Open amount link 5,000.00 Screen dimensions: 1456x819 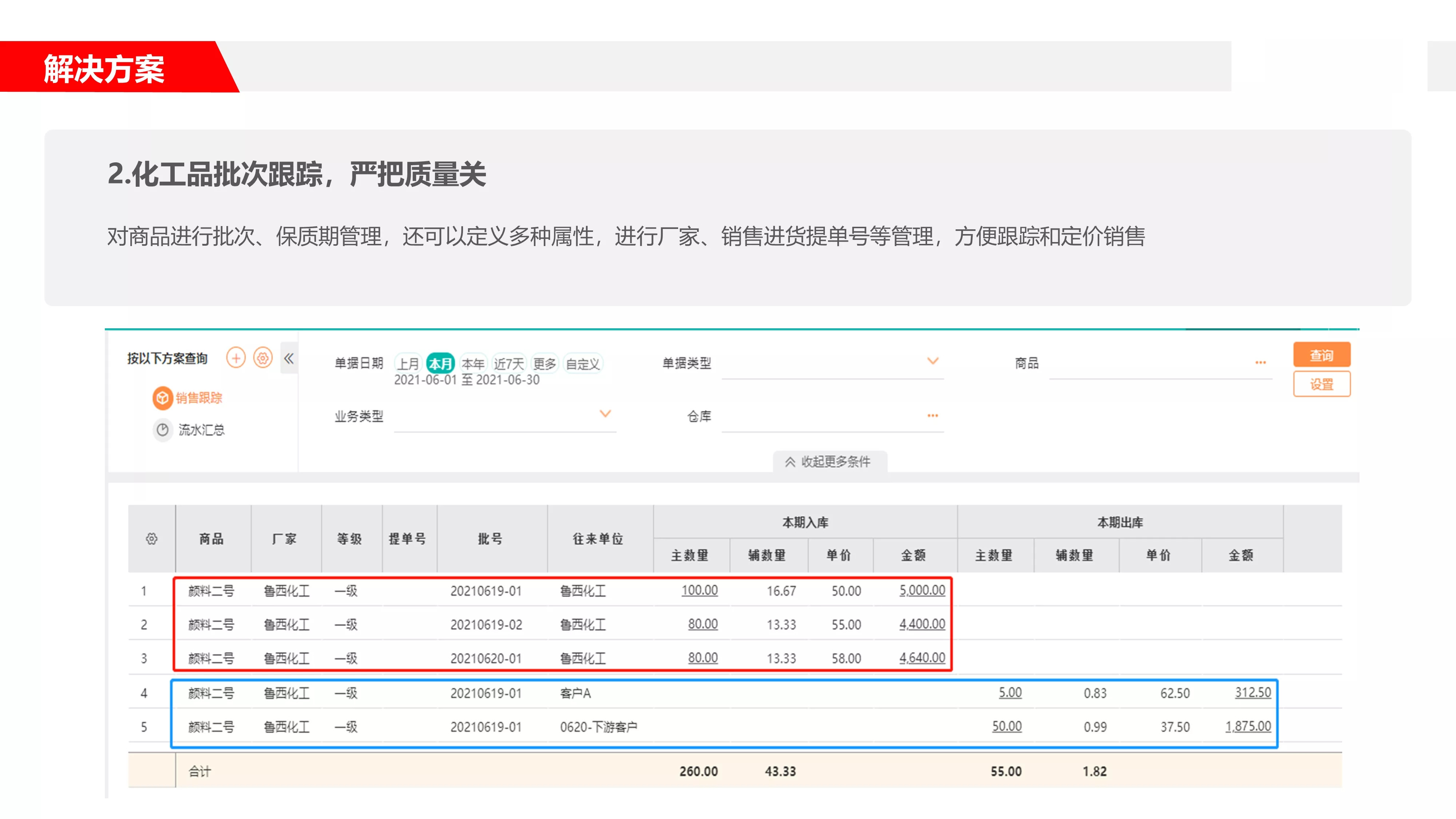tap(922, 590)
